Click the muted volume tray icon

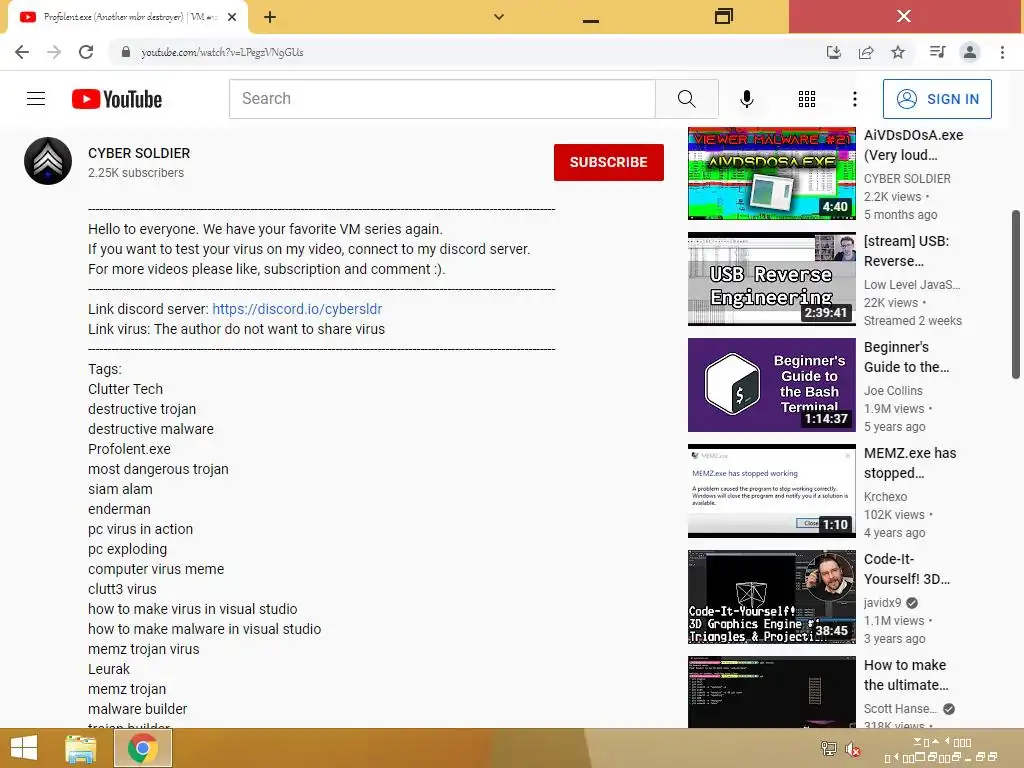click(852, 748)
